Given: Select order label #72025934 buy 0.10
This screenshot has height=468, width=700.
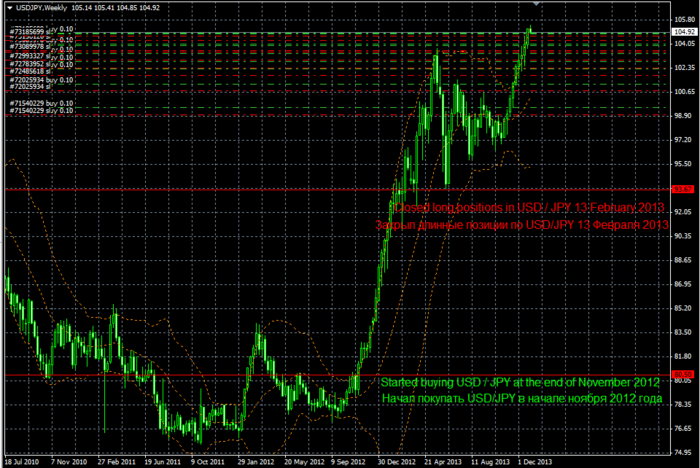Looking at the screenshot, I should tap(41, 80).
